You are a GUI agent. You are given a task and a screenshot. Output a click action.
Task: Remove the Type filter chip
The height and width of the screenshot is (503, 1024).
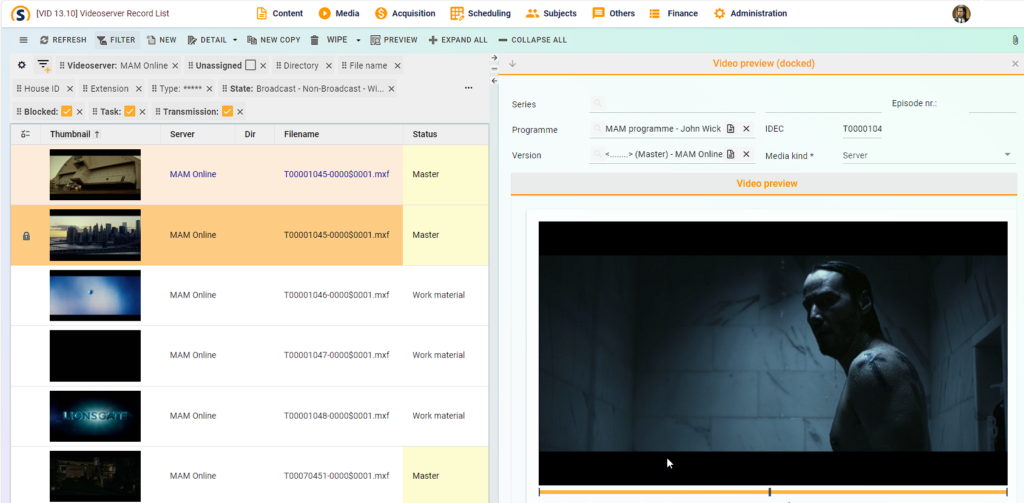[209, 89]
